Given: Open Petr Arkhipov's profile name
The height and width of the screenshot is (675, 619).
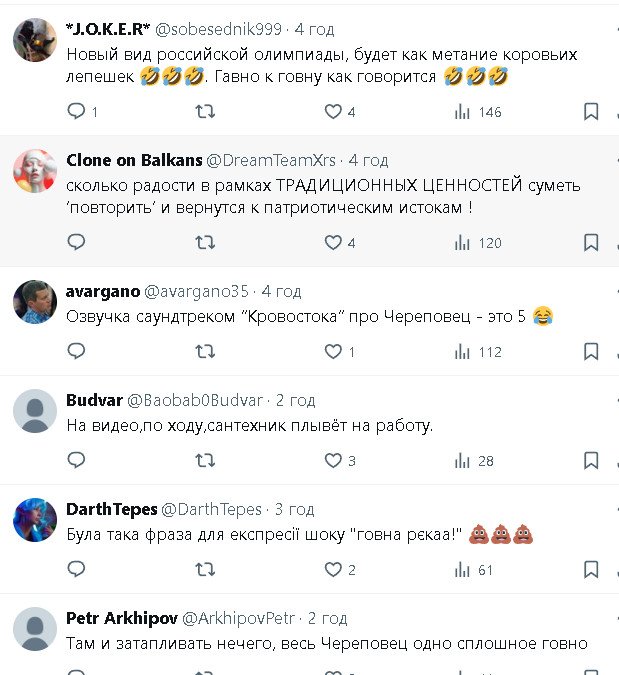Looking at the screenshot, I should 121,618.
